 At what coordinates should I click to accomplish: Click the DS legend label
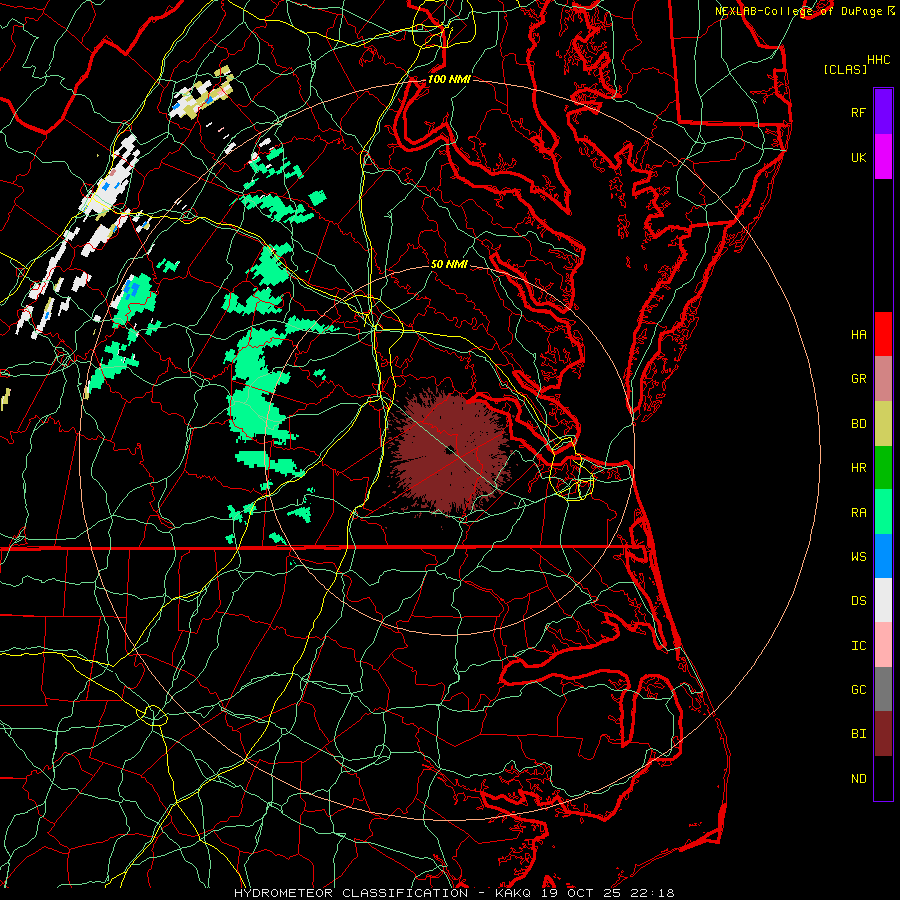pos(858,601)
